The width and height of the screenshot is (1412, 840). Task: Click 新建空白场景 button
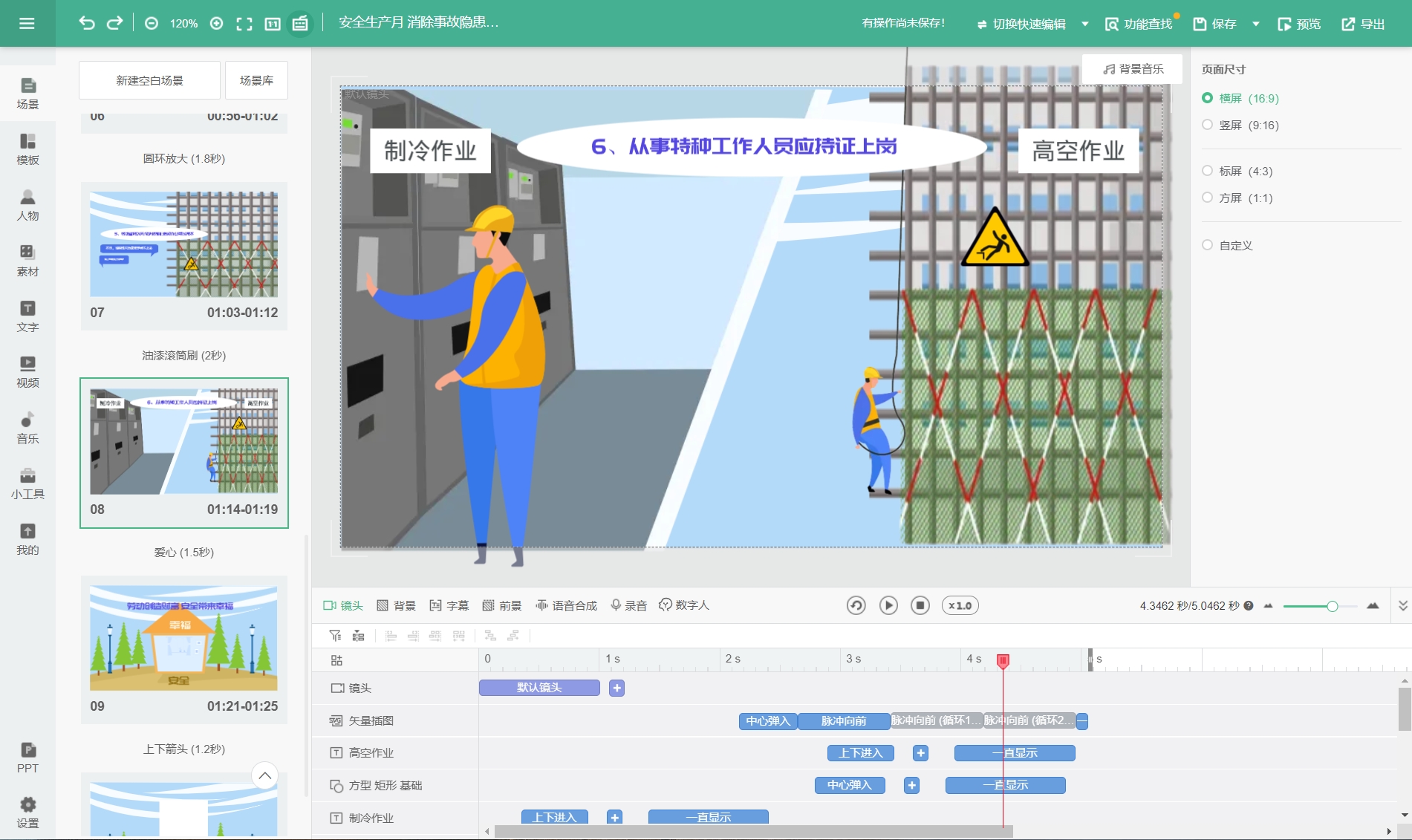click(x=149, y=80)
